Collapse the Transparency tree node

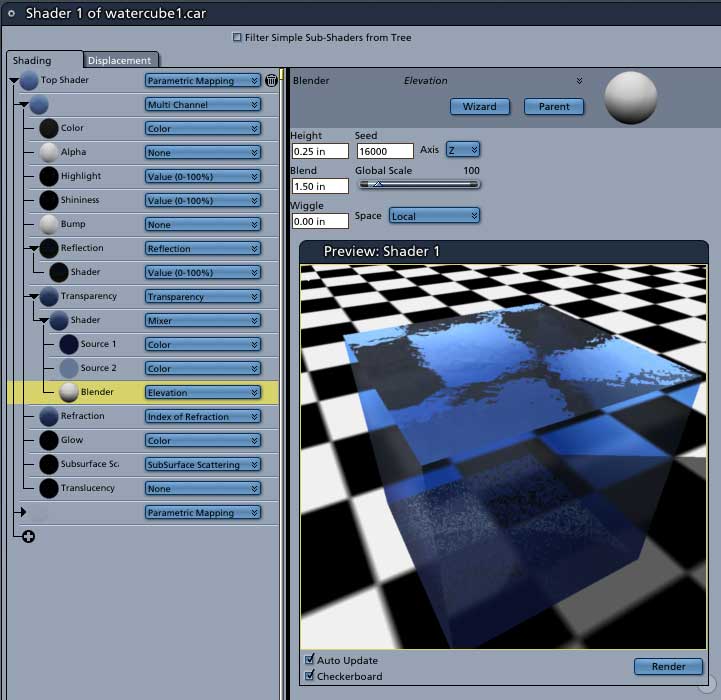[34, 296]
